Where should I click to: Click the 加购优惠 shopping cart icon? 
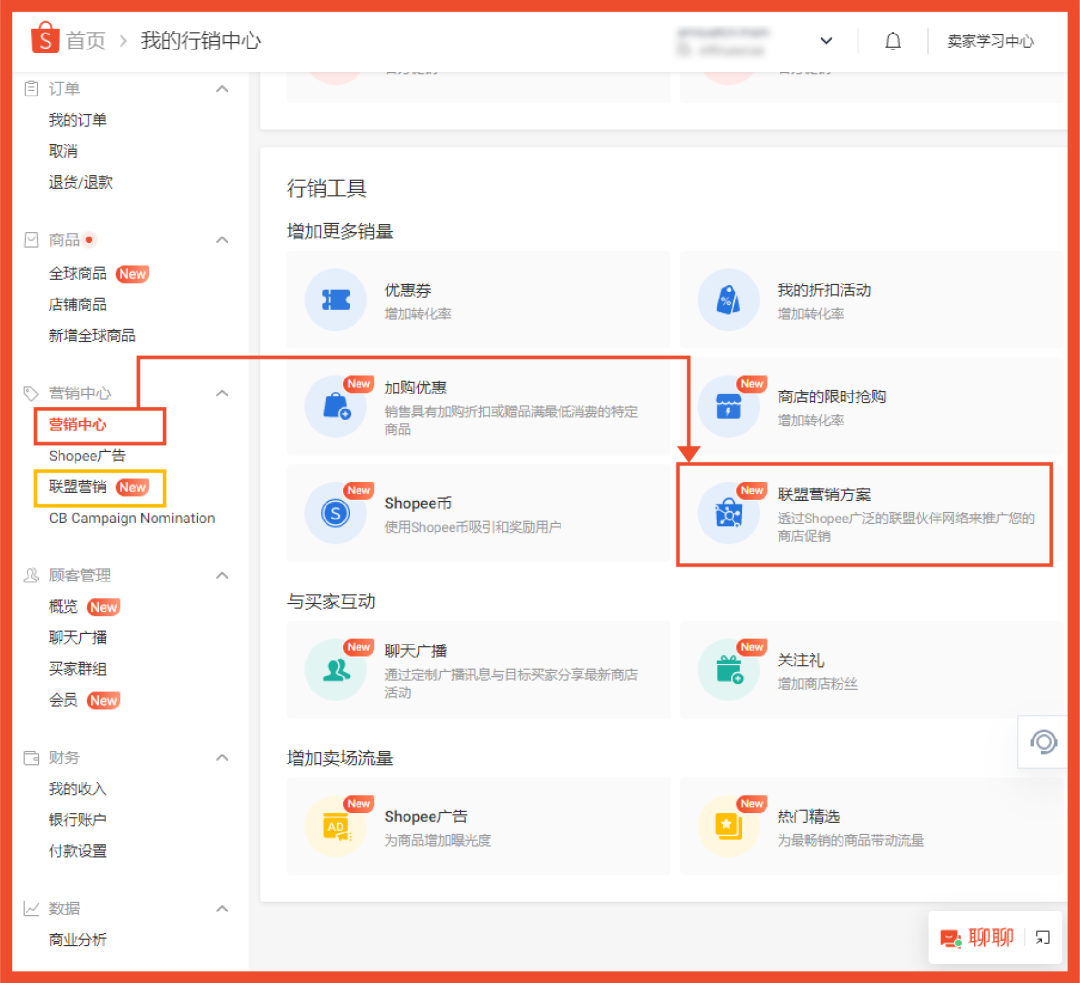click(x=336, y=409)
